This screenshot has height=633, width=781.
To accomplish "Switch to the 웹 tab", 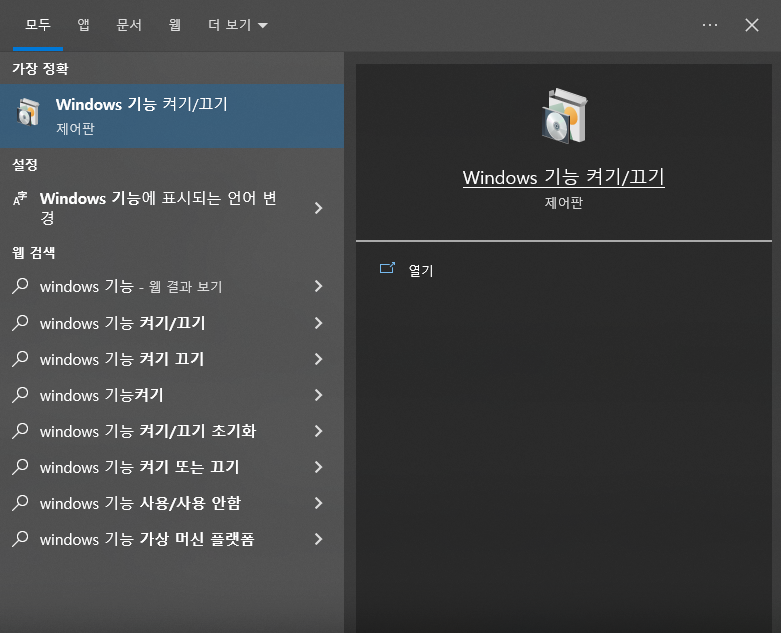I will pyautogui.click(x=175, y=25).
